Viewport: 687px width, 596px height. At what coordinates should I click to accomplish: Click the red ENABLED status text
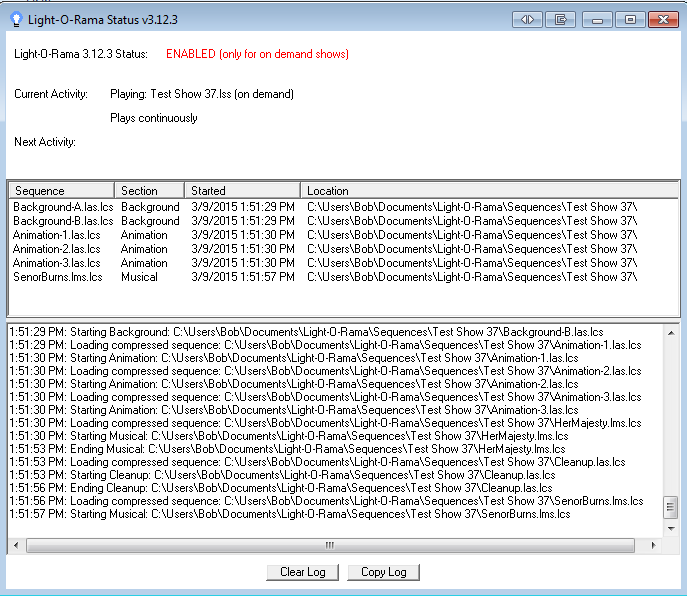point(257,54)
